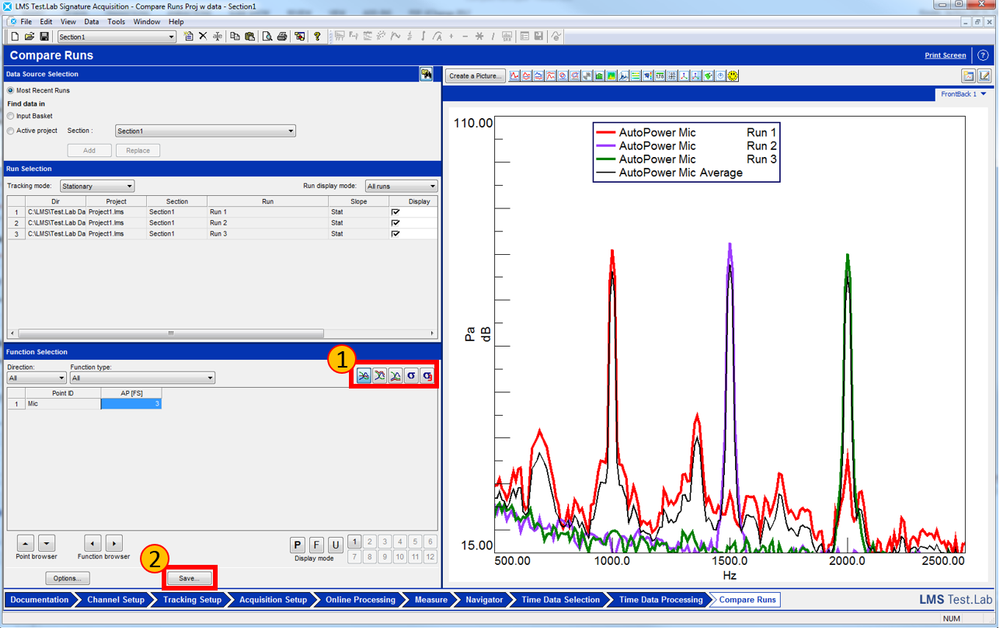The image size is (999, 628).
Task: Select the Active project radio button
Action: pos(10,131)
